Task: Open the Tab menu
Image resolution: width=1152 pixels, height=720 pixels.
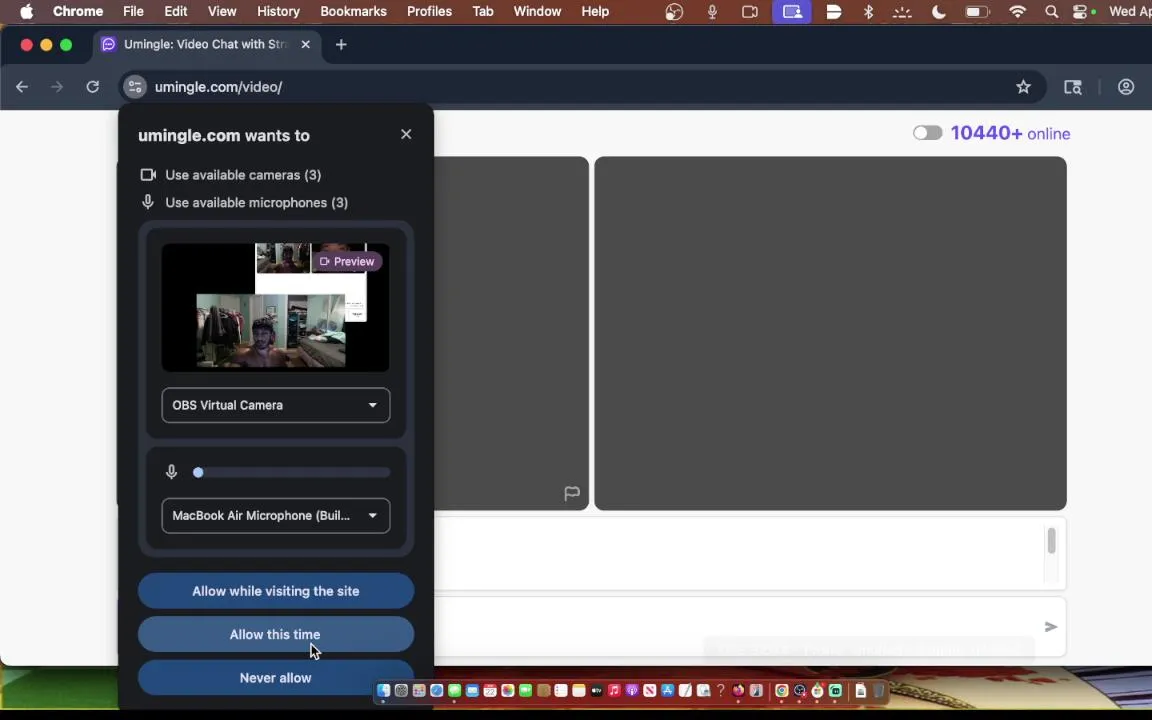Action: (483, 11)
